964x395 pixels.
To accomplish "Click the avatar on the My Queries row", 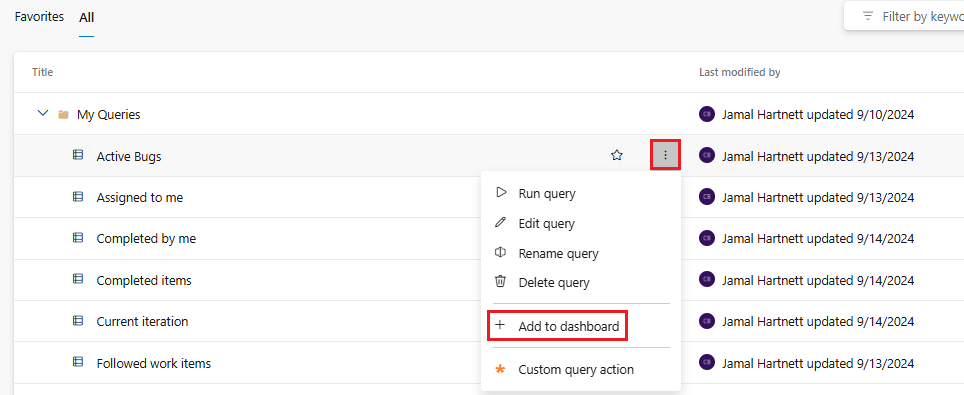I will click(707, 114).
